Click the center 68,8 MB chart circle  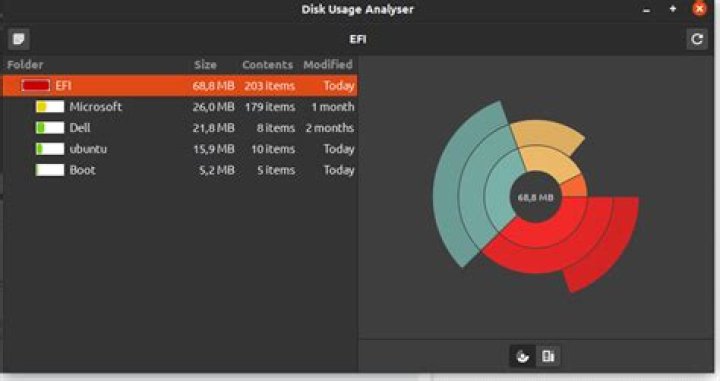[x=535, y=197]
